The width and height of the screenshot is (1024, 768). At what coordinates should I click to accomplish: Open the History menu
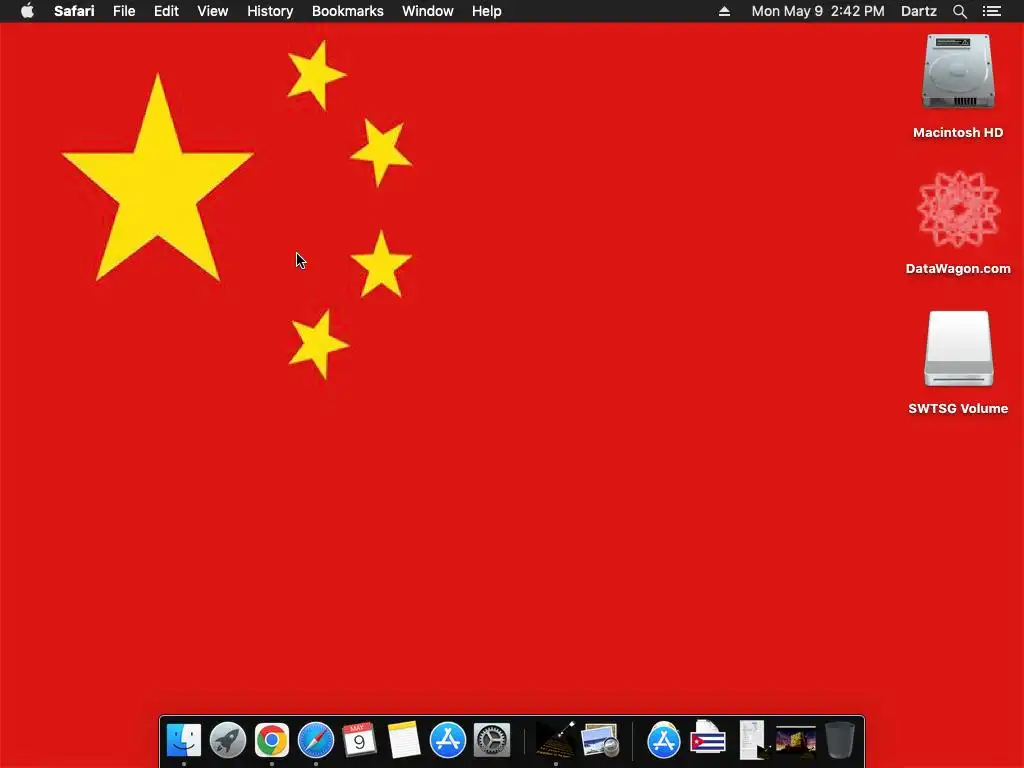270,11
